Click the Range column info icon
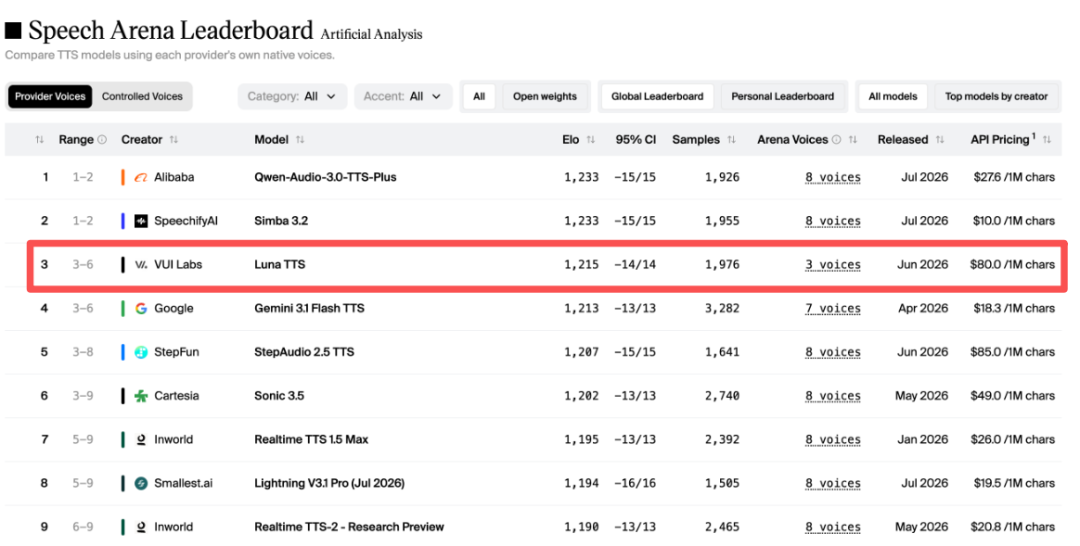 (x=102, y=140)
